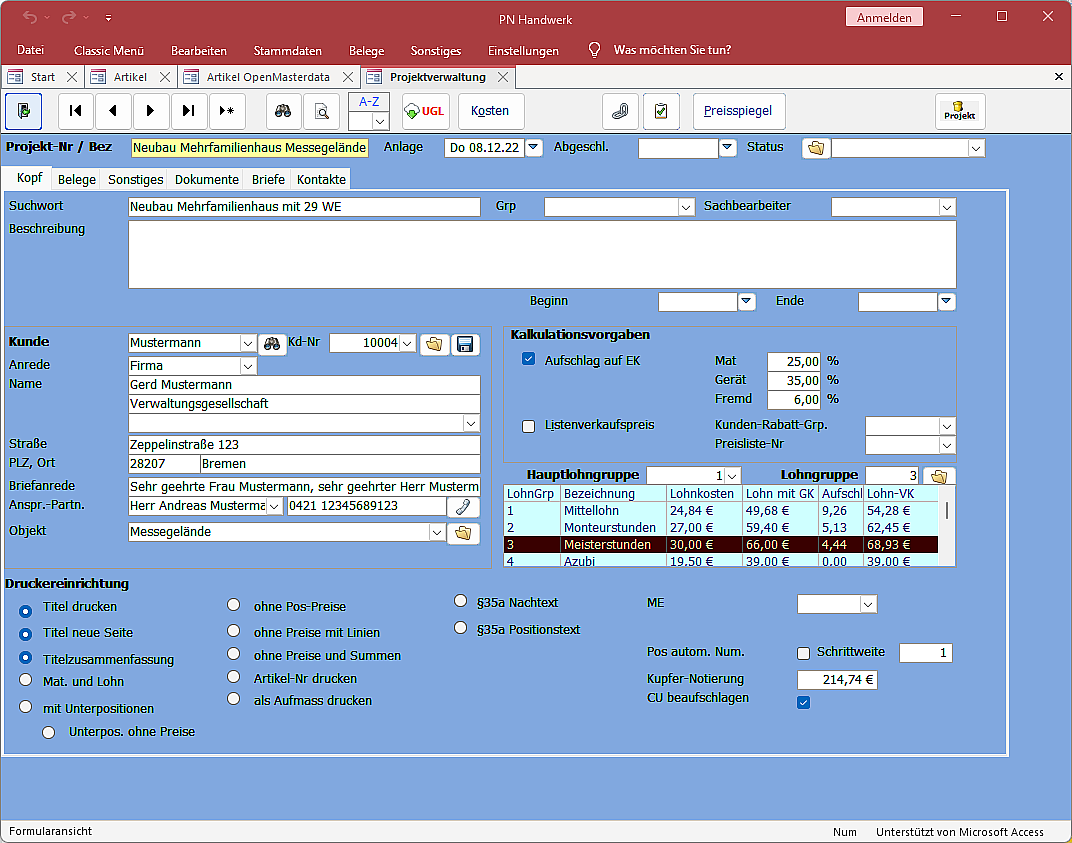Go to the last record button
This screenshot has height=843, width=1072.
coord(189,111)
